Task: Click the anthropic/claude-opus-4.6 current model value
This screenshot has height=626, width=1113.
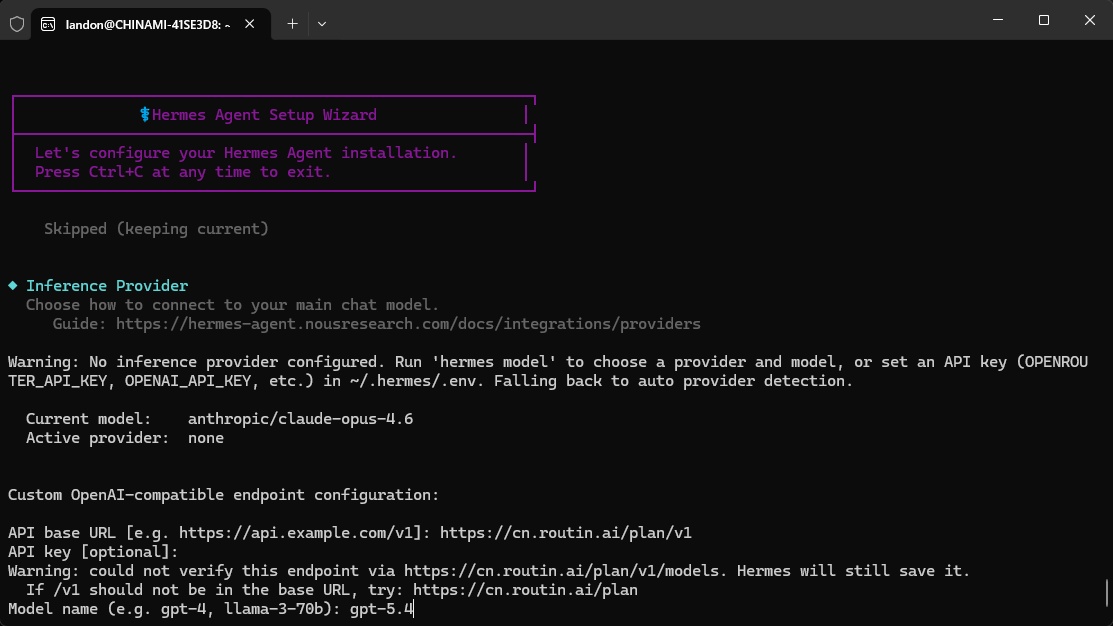Action: (300, 419)
